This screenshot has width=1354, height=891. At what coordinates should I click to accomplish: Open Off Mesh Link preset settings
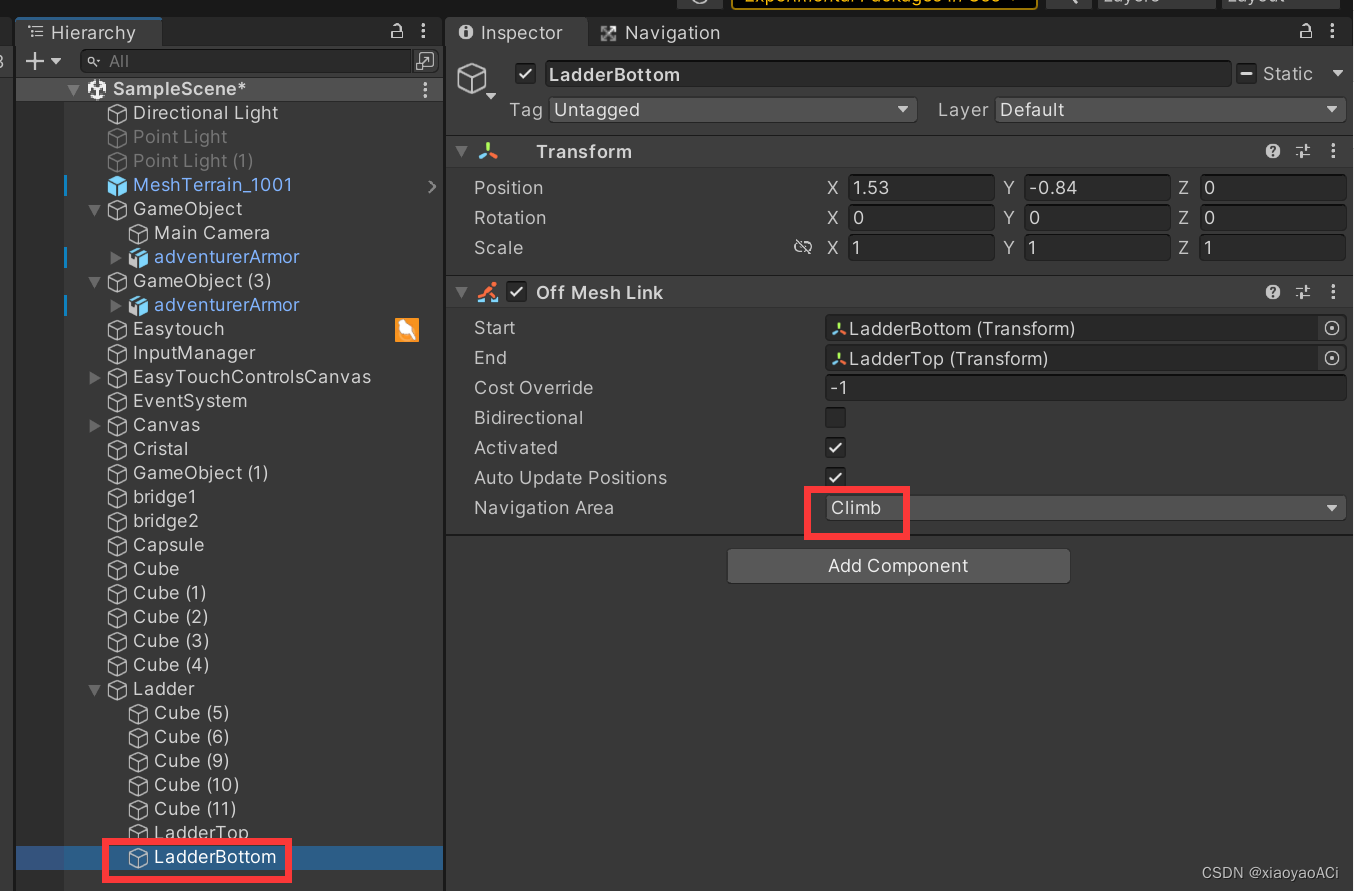point(1303,293)
